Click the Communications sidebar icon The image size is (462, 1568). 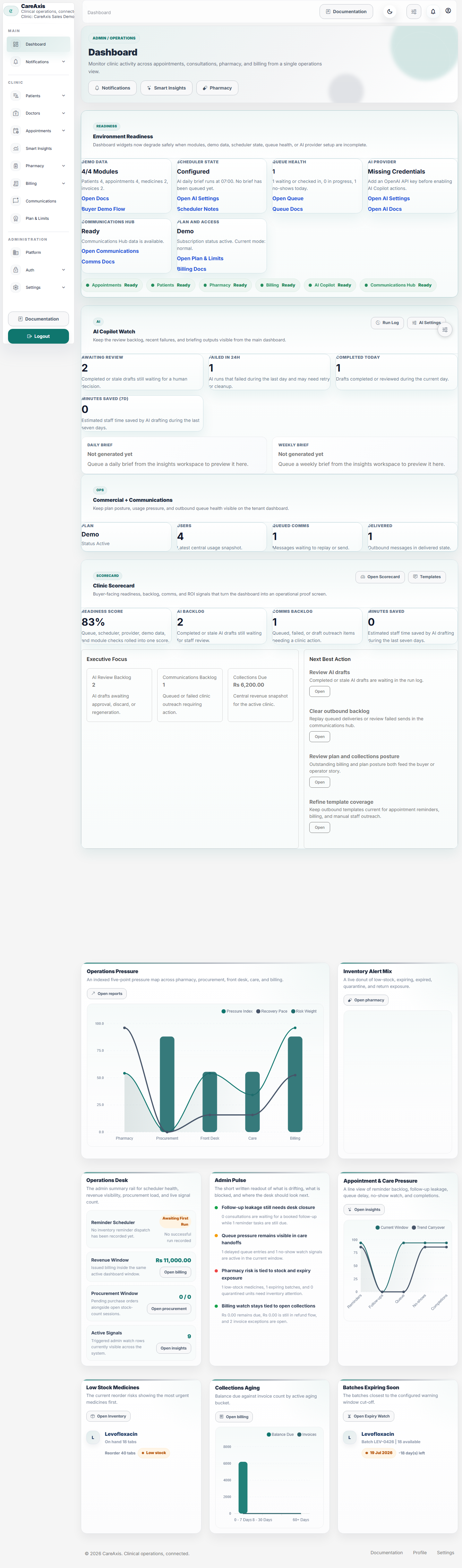[16, 201]
